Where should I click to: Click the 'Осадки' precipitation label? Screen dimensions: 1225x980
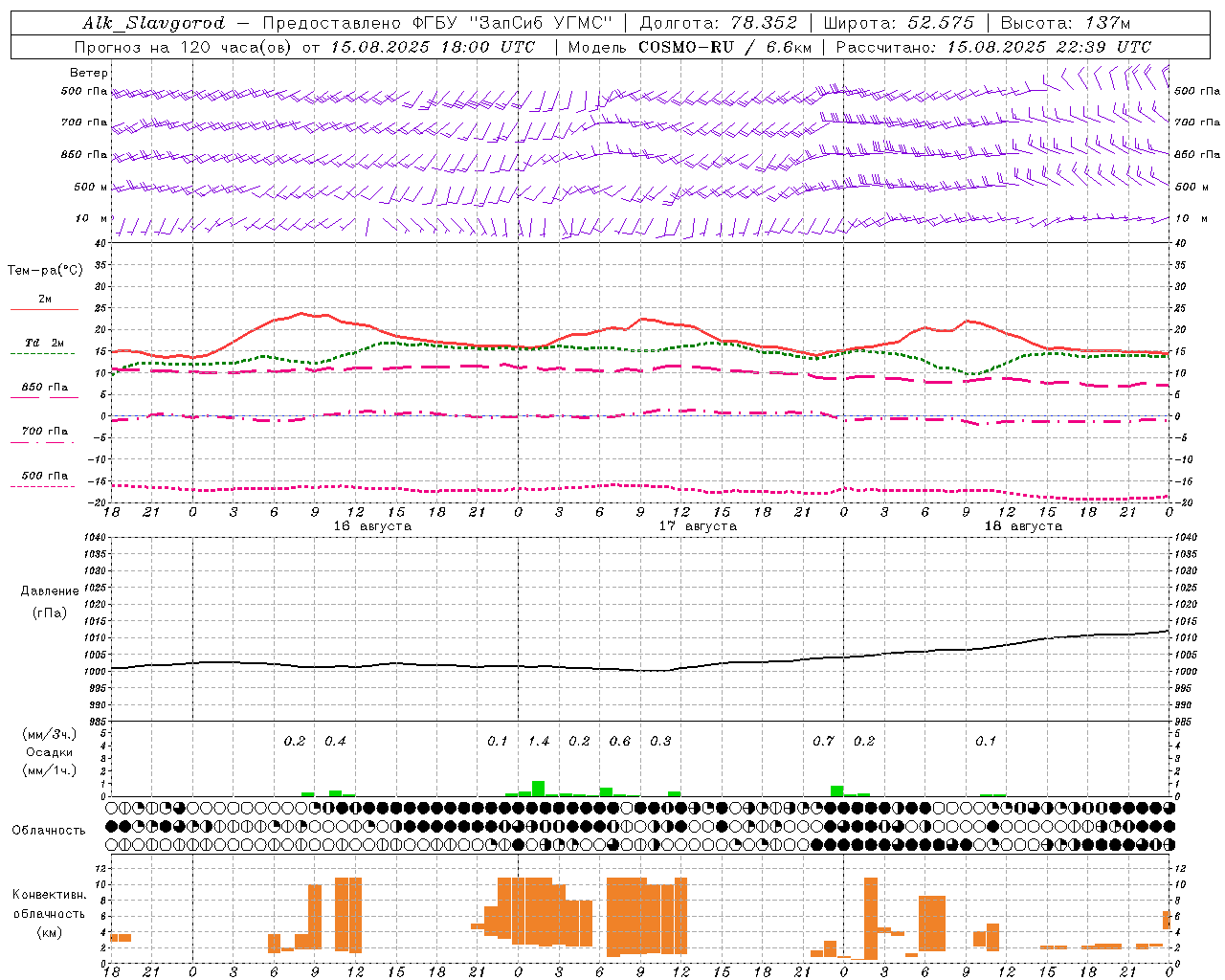pos(49,753)
